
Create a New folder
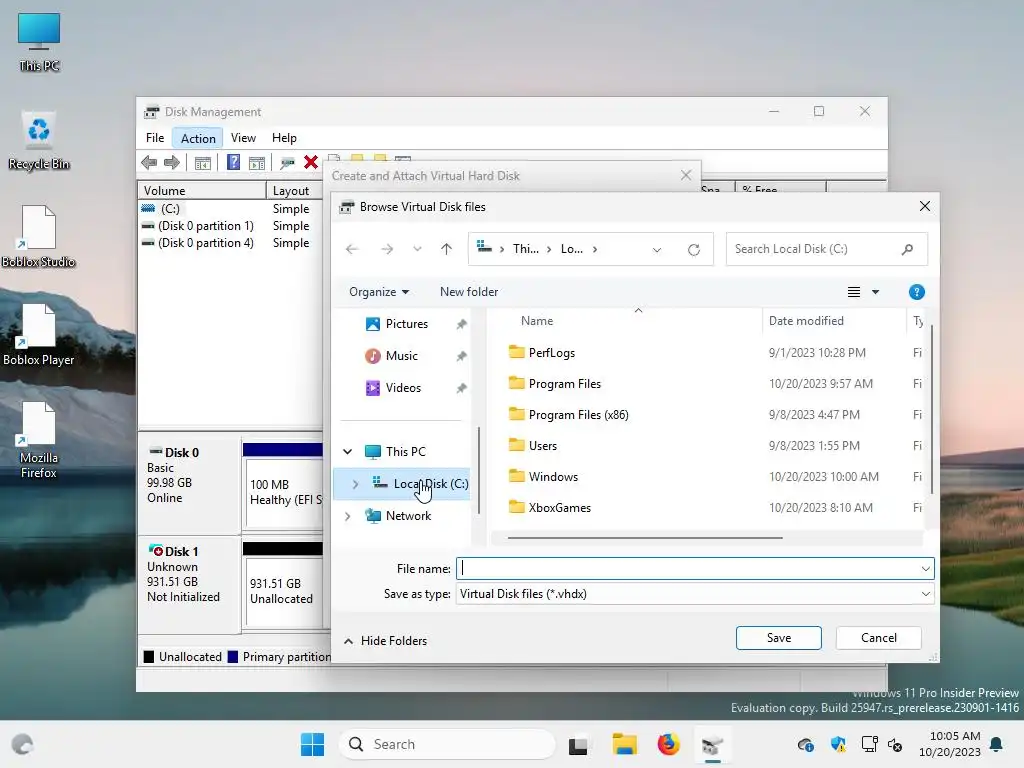[x=469, y=292]
